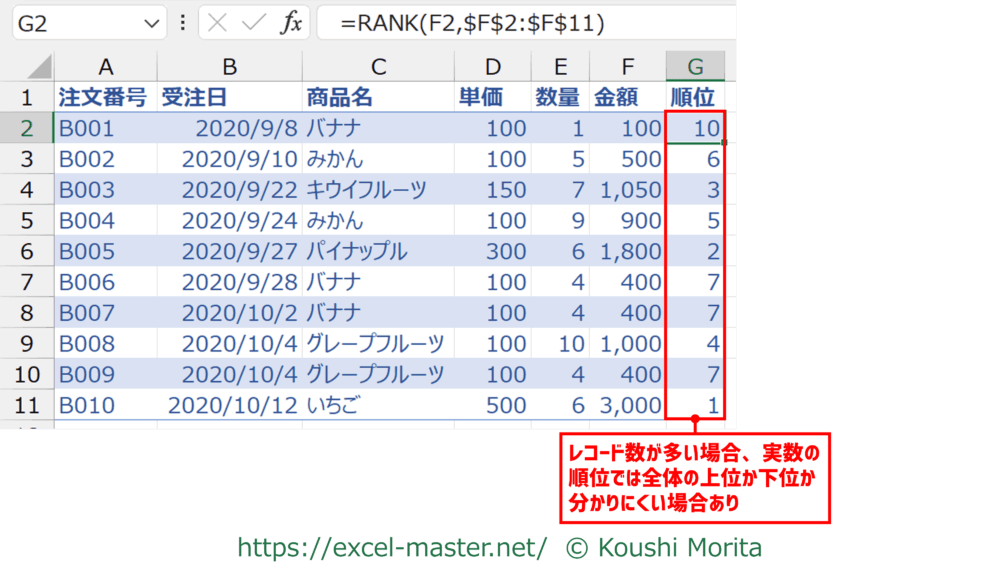Click the red annotation callout box

[x=695, y=477]
